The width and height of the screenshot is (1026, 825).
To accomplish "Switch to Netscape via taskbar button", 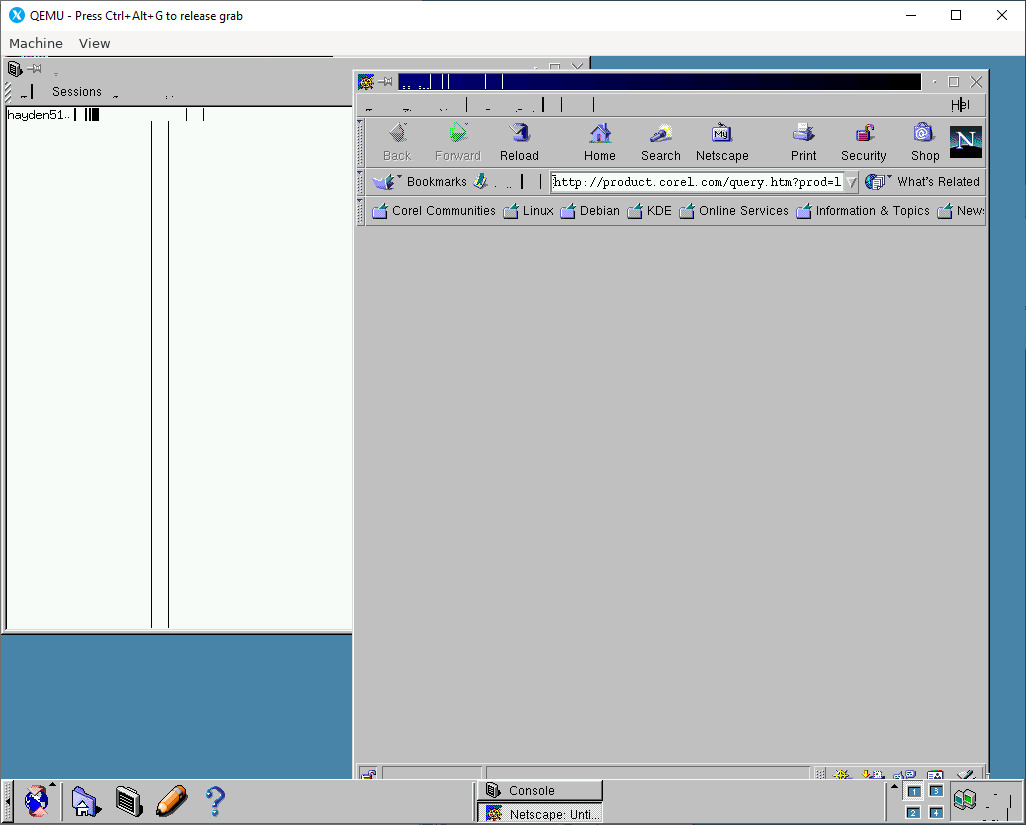I will pos(540,814).
